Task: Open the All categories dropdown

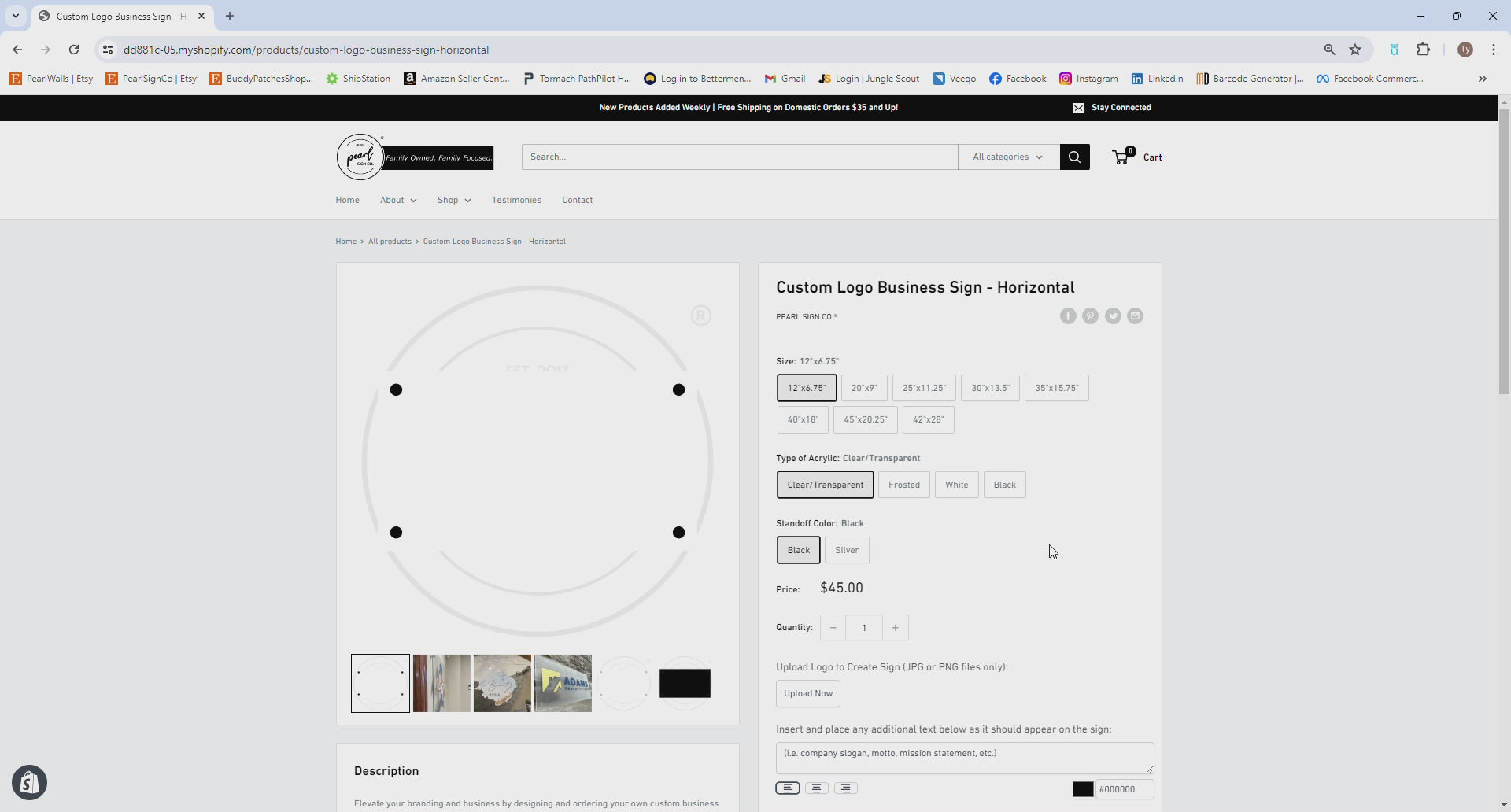Action: click(1007, 157)
